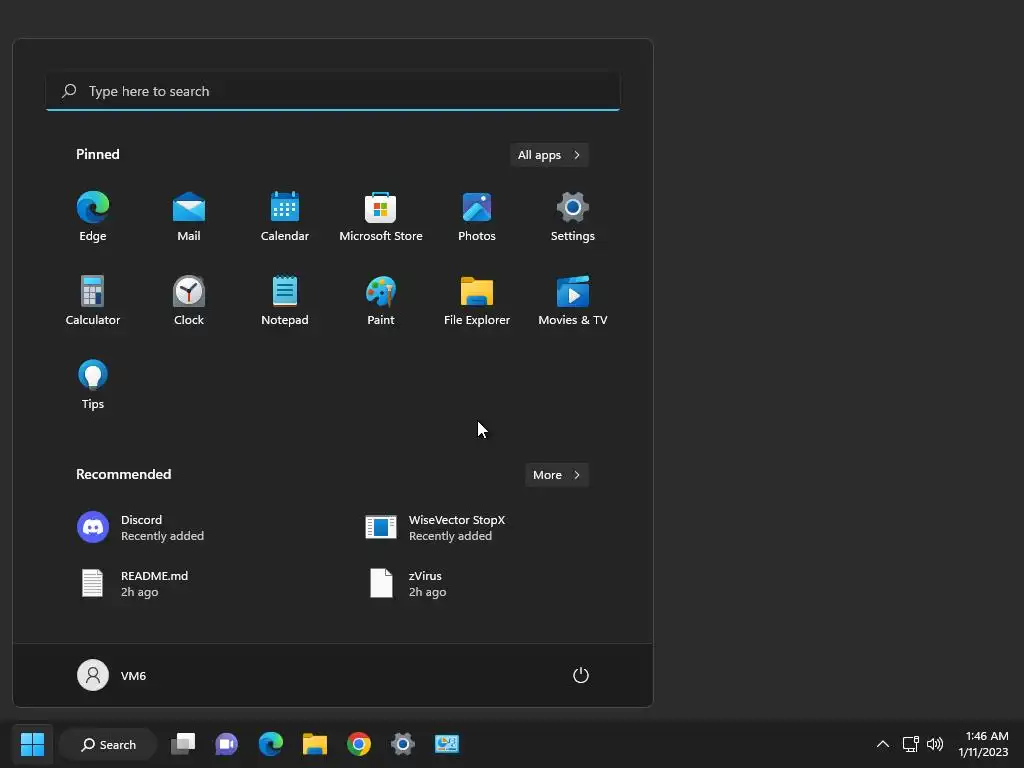The image size is (1024, 768).
Task: Click the Type here to search field
Action: [333, 91]
